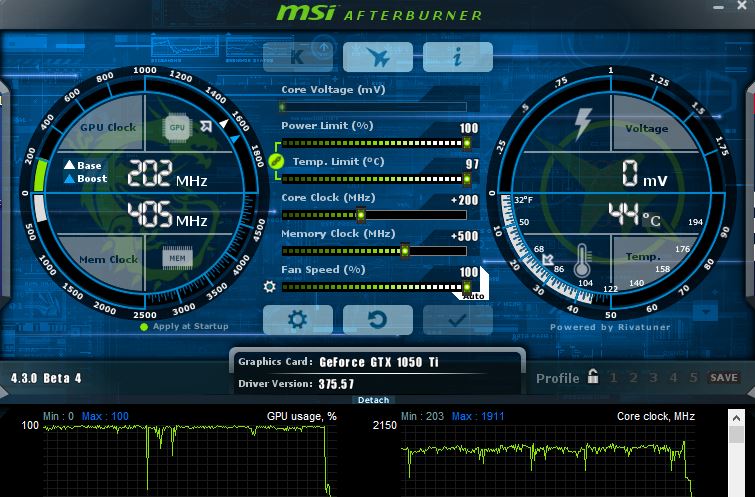Toggle Auto fan speed mode

pos(474,296)
